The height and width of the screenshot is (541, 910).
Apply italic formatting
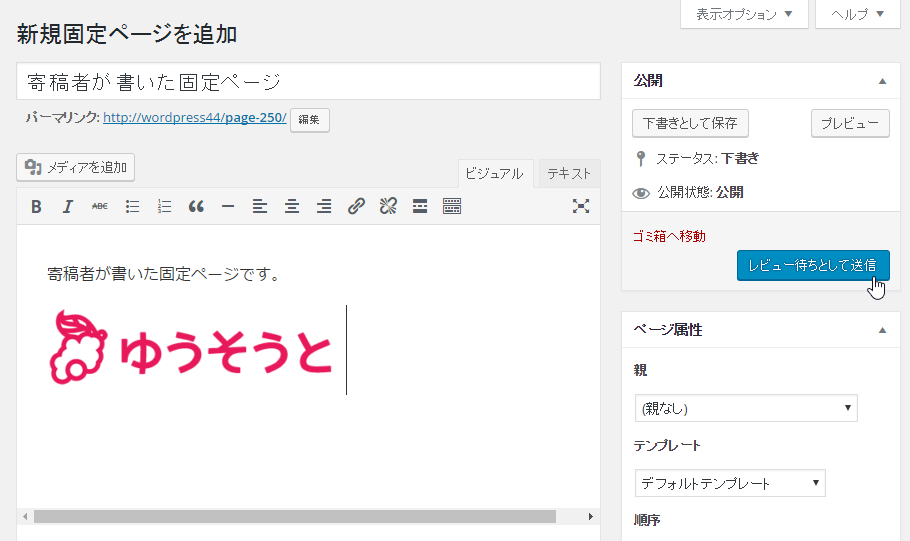point(68,207)
